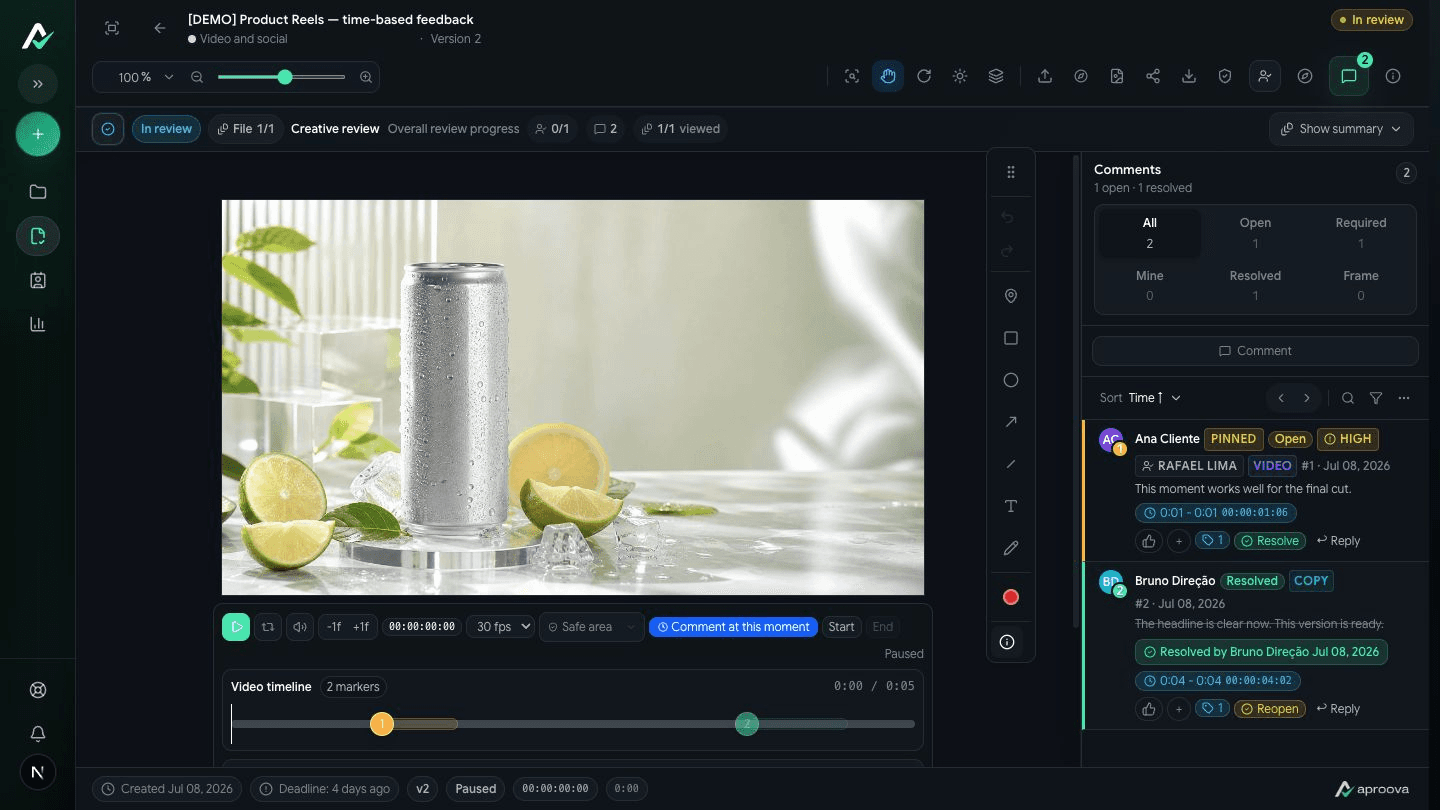Click the Comment button in comments panel
This screenshot has width=1440, height=810.
(x=1255, y=351)
